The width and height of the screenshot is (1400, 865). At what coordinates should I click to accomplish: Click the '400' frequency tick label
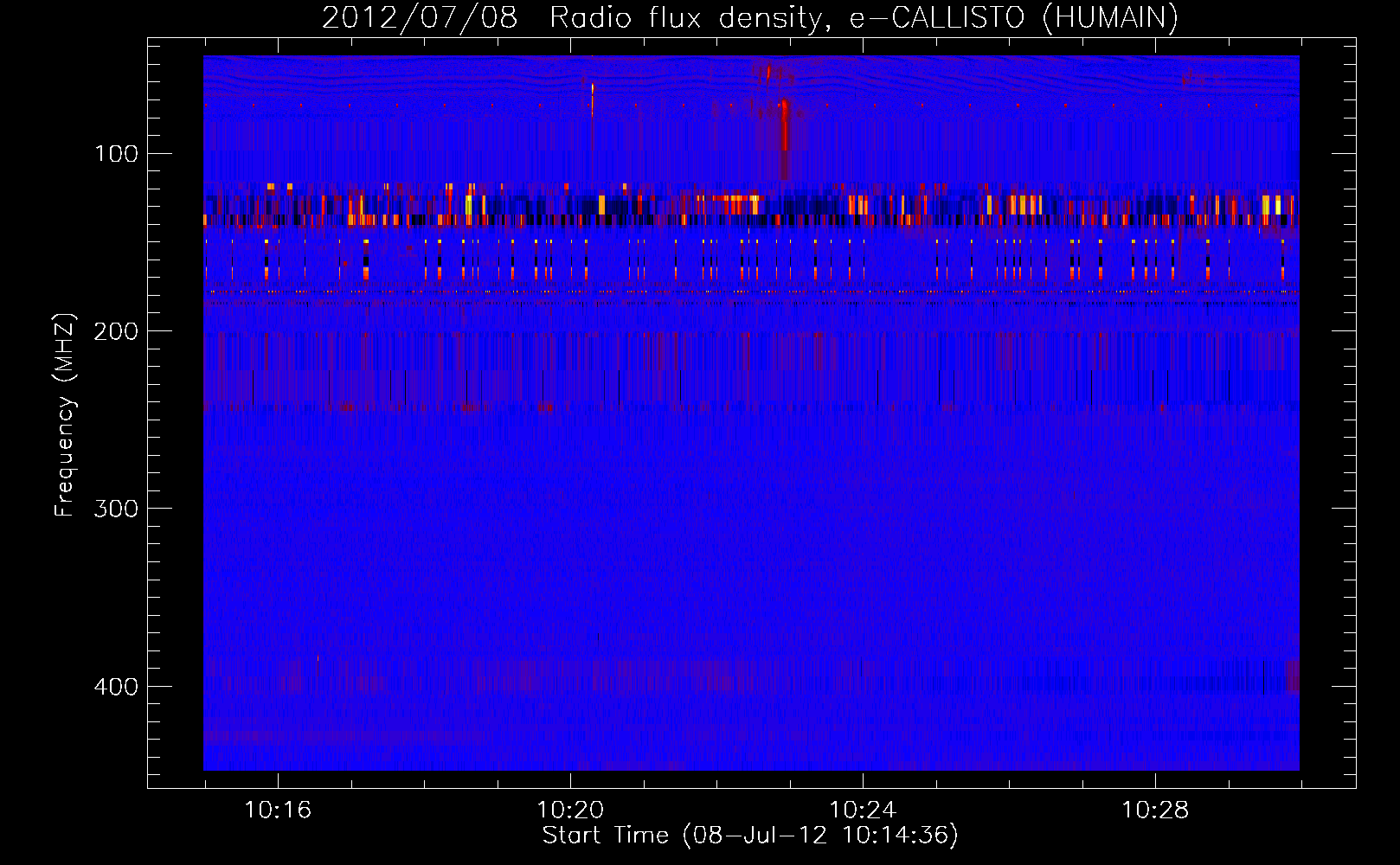coord(117,687)
